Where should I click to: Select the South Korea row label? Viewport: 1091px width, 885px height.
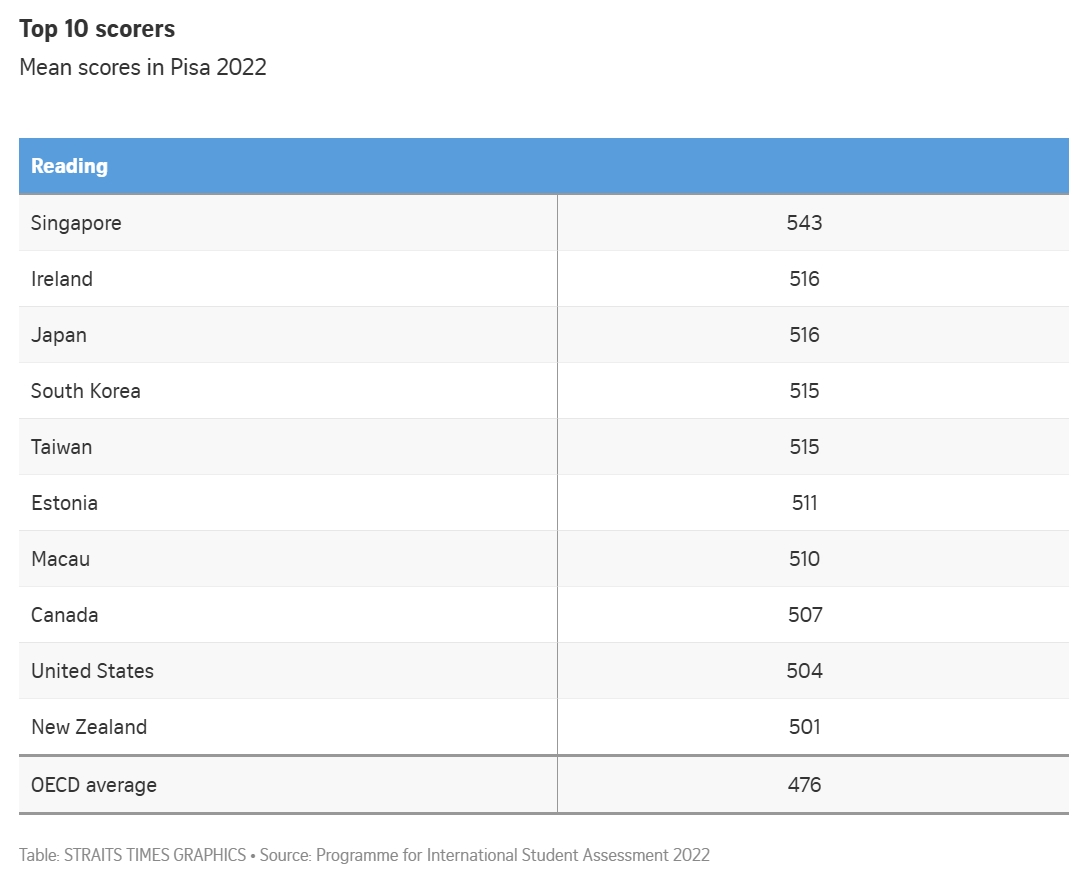[x=86, y=391]
